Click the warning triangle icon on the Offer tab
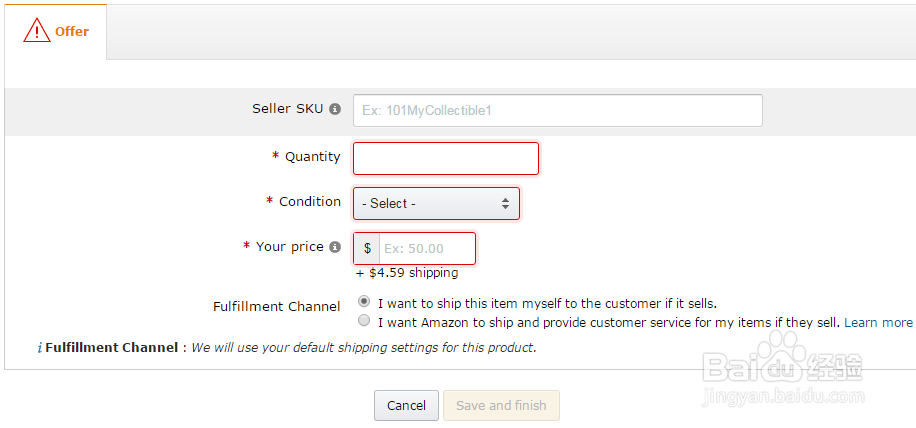This screenshot has width=916, height=428. click(x=37, y=31)
